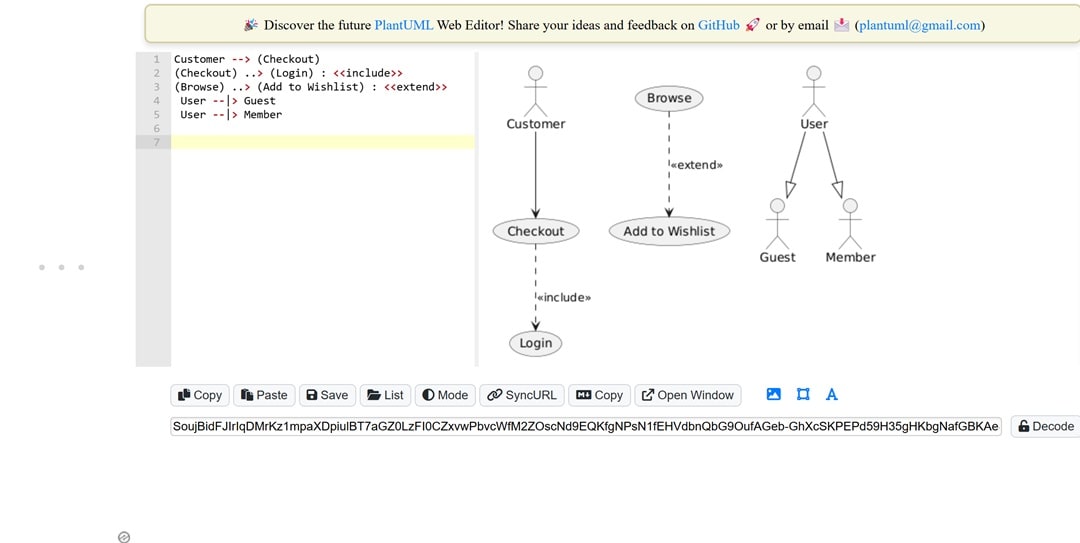
Task: Click the highlighted empty line 7 in editor
Action: 322,142
